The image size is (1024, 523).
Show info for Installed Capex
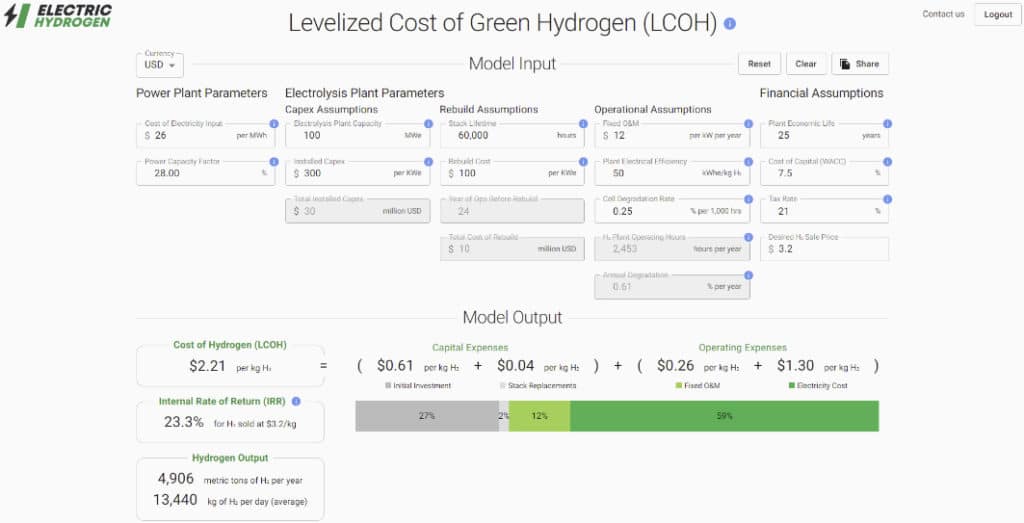tap(428, 161)
